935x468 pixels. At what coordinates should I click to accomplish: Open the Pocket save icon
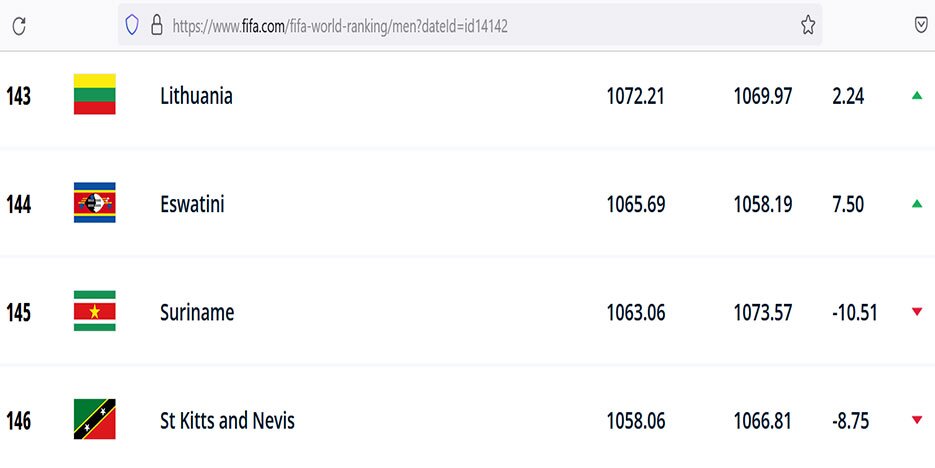click(921, 26)
